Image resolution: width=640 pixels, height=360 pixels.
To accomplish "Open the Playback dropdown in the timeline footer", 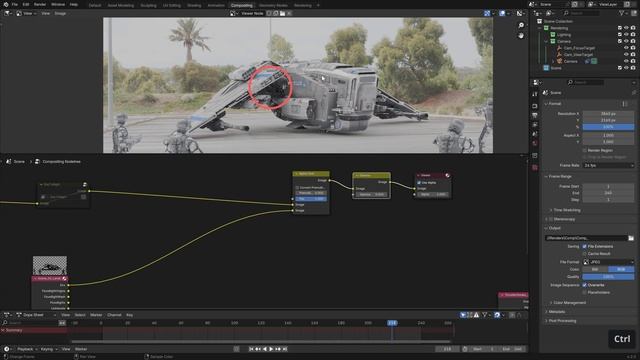I will 27,349.
